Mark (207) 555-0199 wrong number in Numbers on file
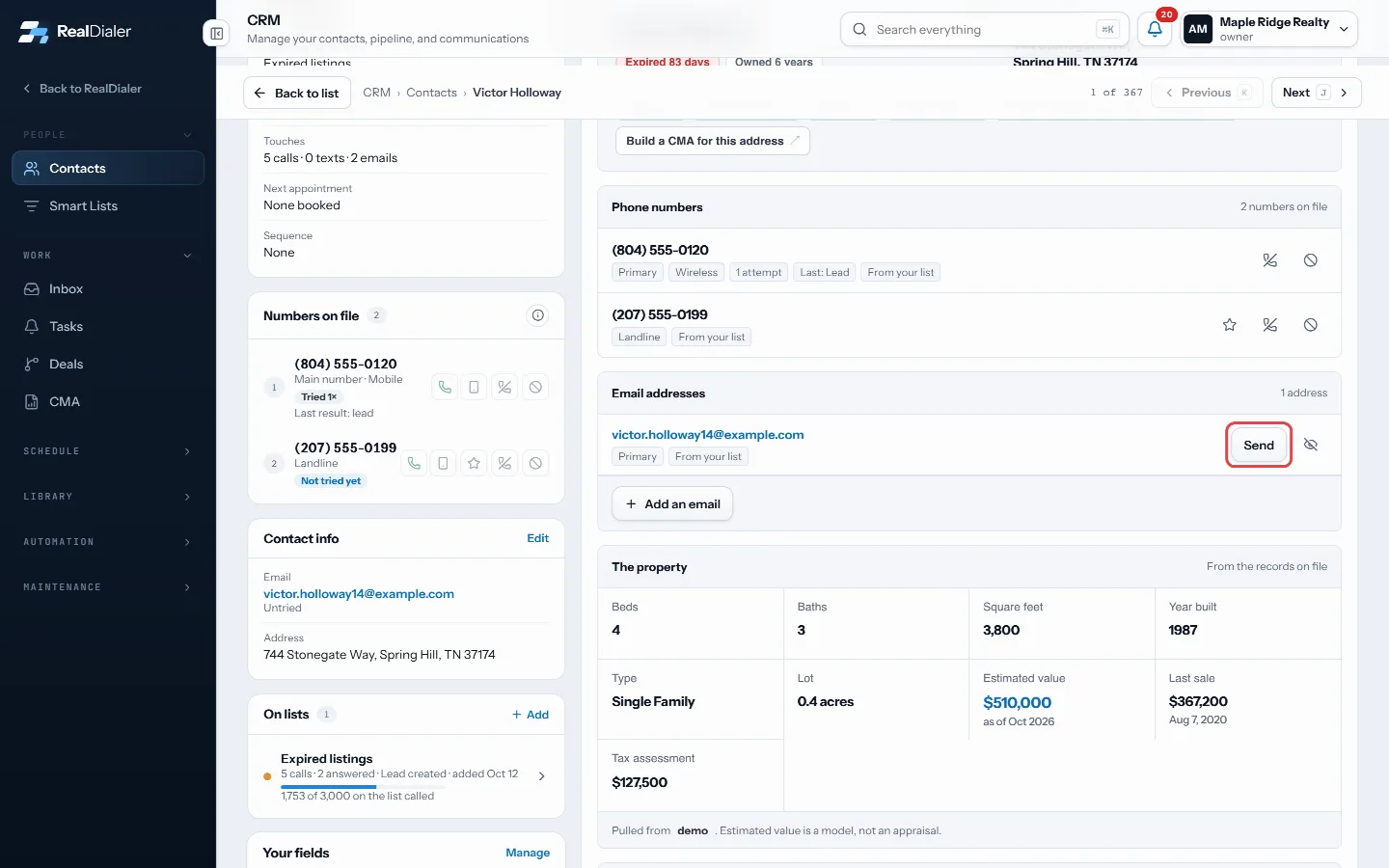 [504, 463]
